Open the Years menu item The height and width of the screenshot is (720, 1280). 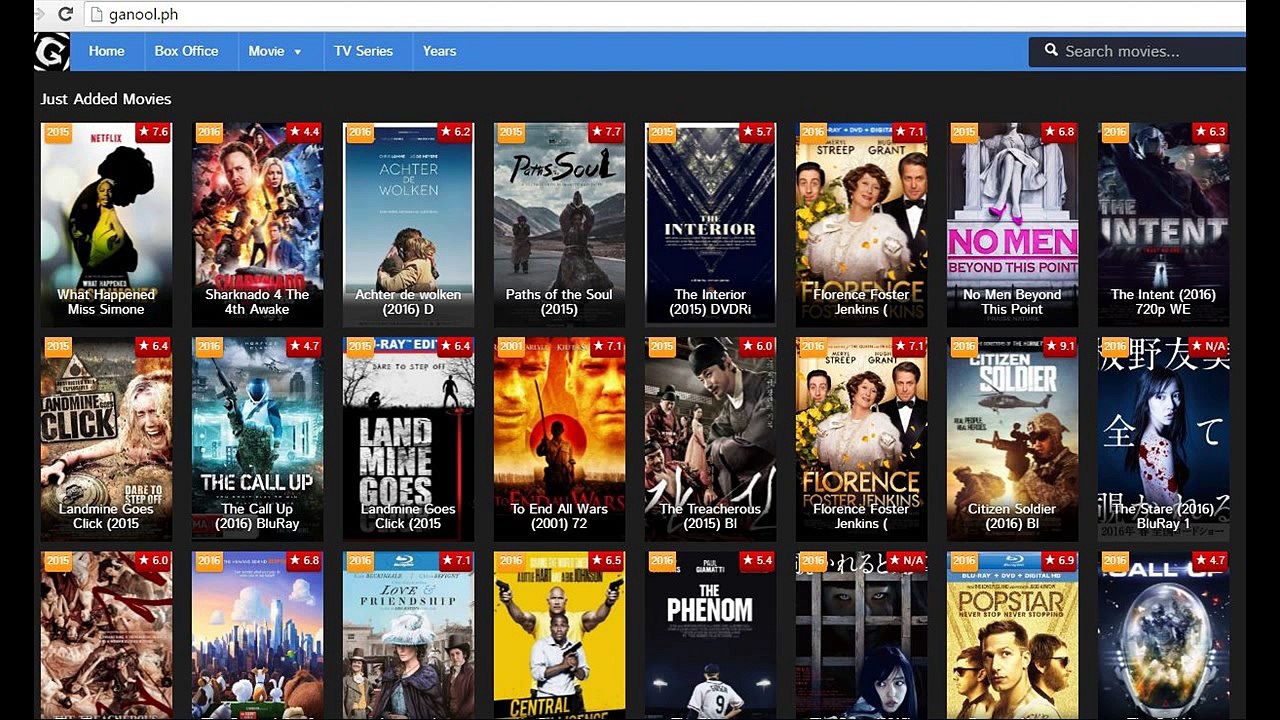click(x=439, y=51)
